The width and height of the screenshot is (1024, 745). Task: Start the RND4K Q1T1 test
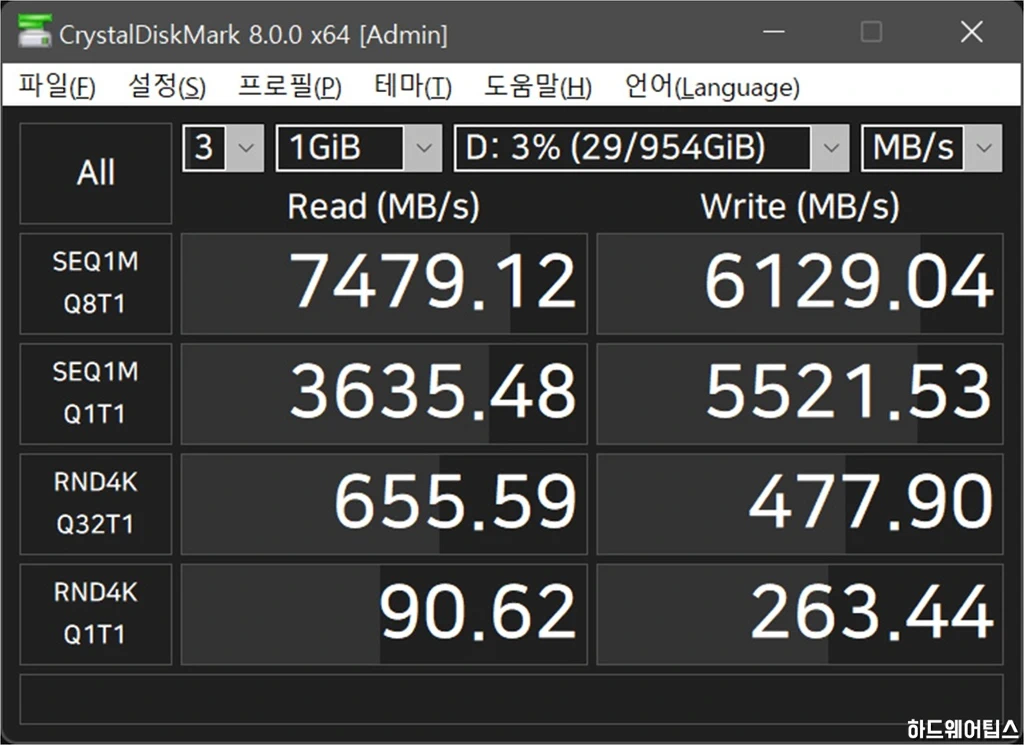coord(96,614)
